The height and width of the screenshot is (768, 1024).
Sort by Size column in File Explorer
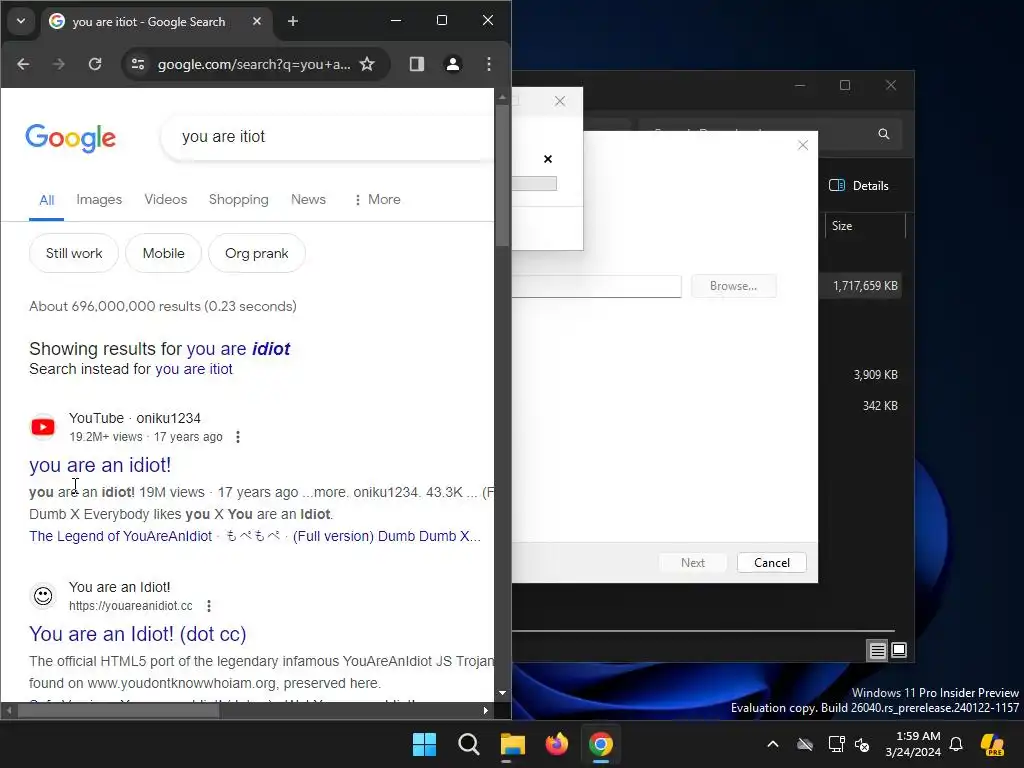click(x=865, y=226)
